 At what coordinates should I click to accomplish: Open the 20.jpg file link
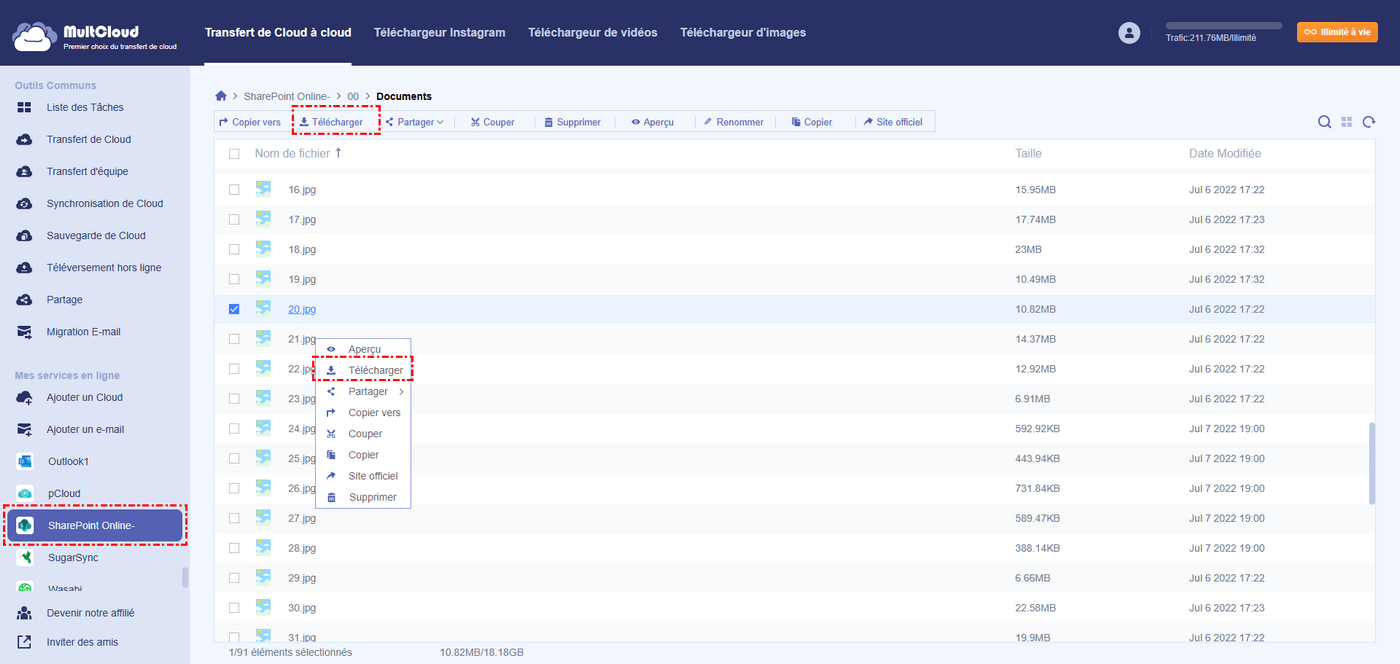coord(302,309)
